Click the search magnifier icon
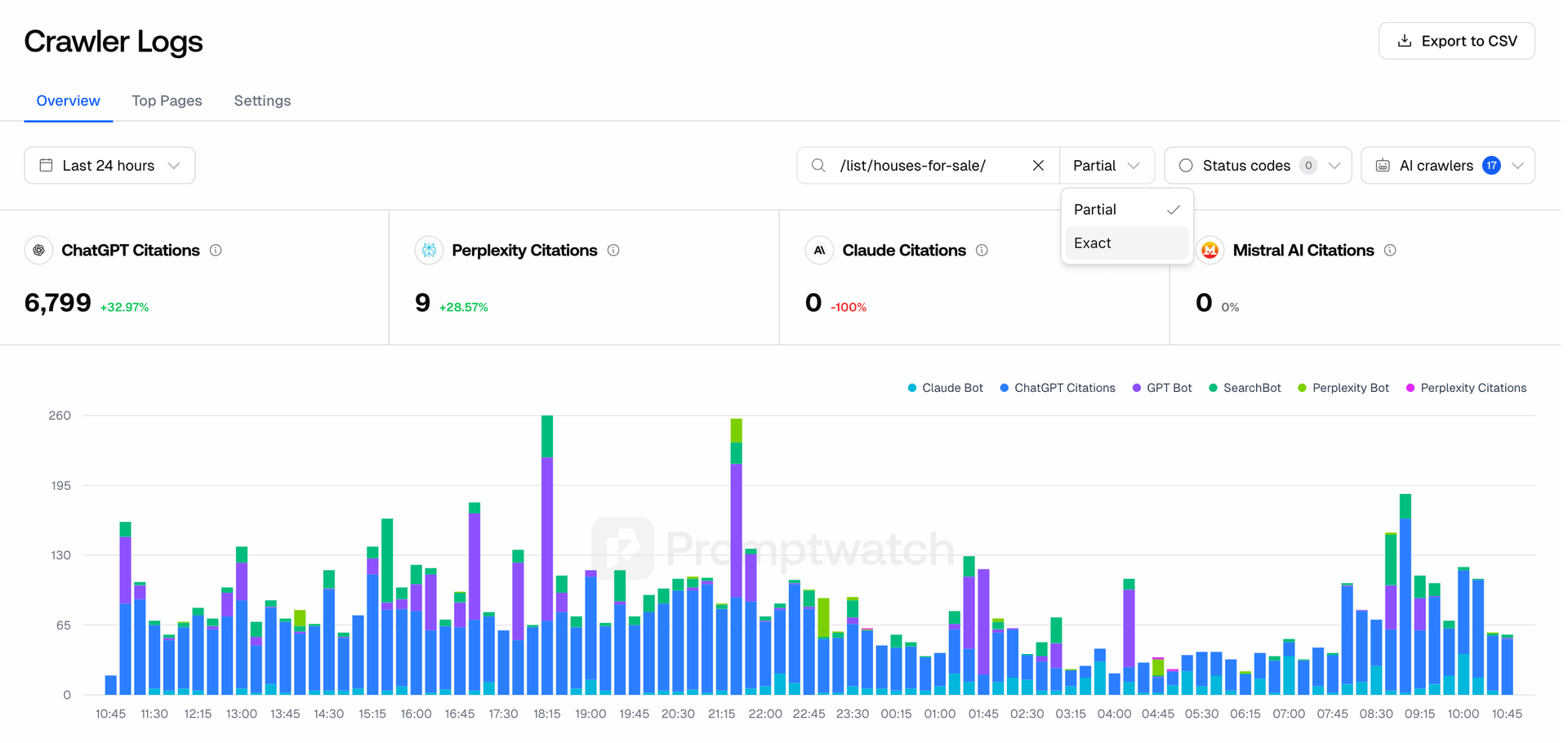Image resolution: width=1568 pixels, height=743 pixels. click(818, 165)
